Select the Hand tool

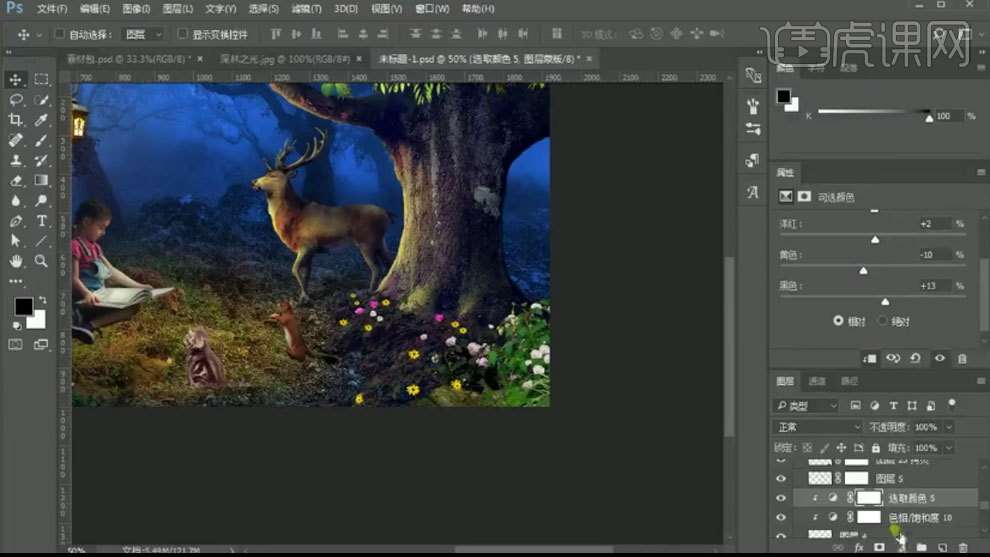coord(16,261)
